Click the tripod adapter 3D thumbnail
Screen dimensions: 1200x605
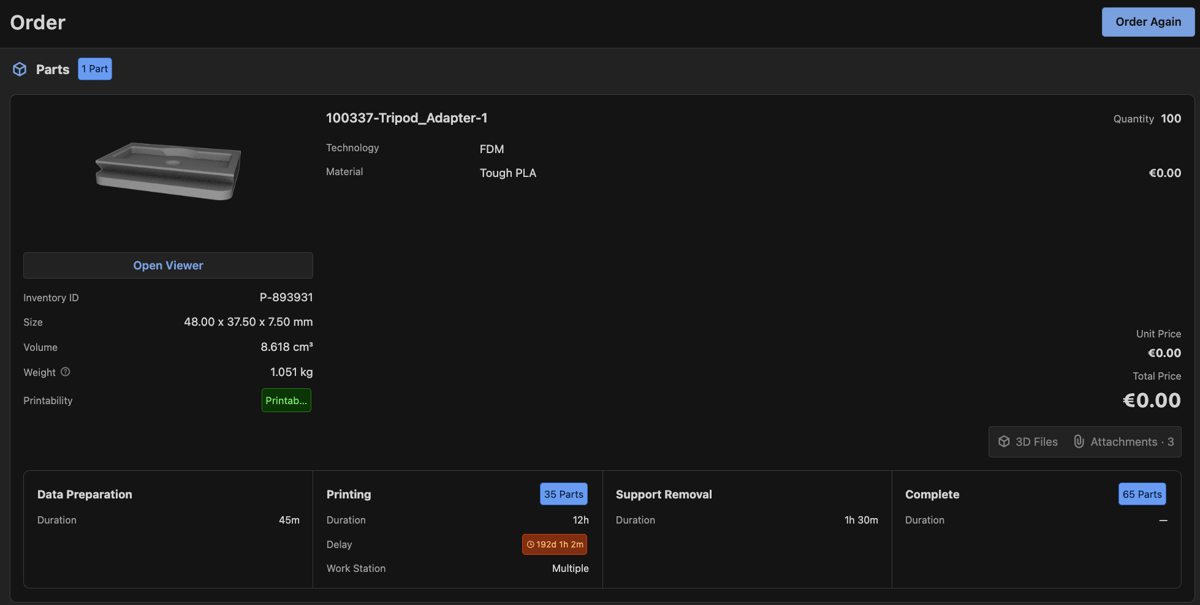coord(168,171)
